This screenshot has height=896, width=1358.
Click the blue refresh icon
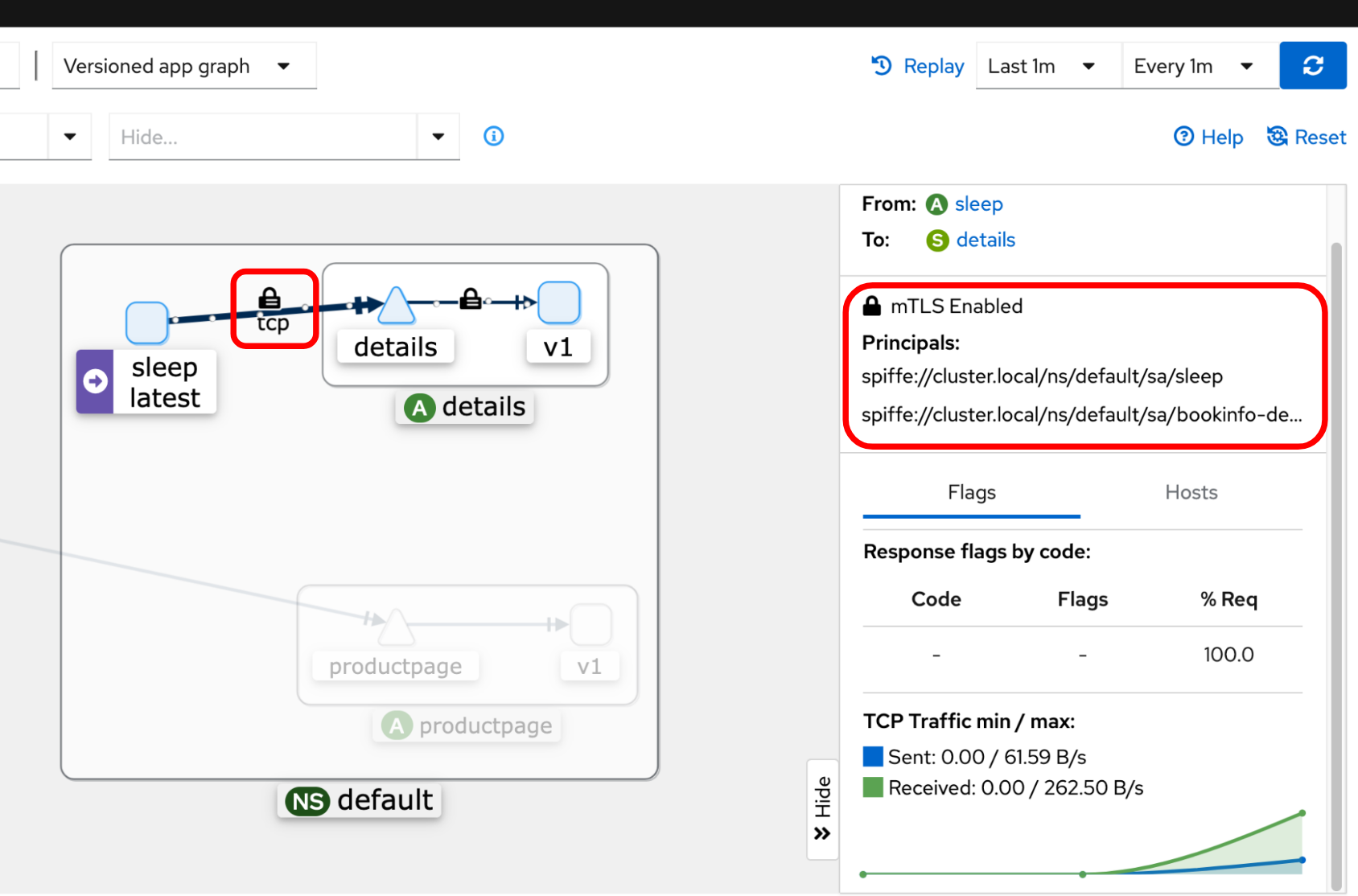[x=1313, y=65]
